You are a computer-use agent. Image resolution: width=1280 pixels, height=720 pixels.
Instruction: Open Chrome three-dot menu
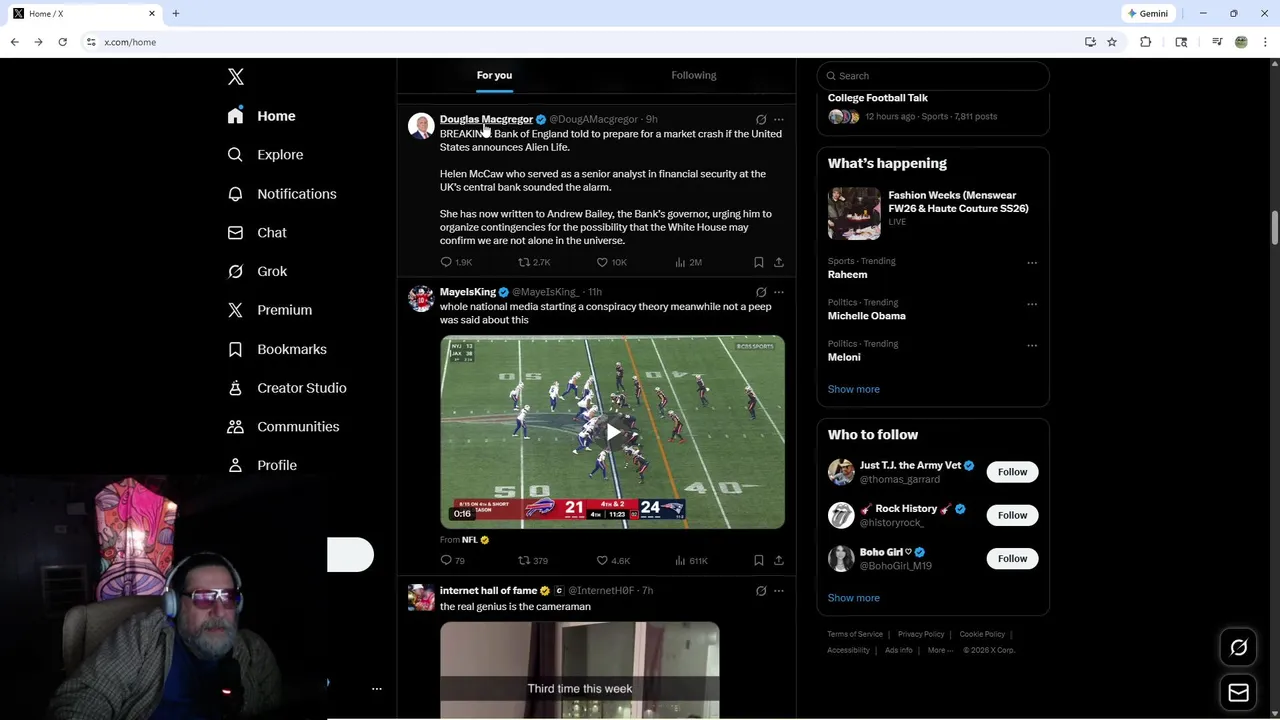[x=1265, y=42]
